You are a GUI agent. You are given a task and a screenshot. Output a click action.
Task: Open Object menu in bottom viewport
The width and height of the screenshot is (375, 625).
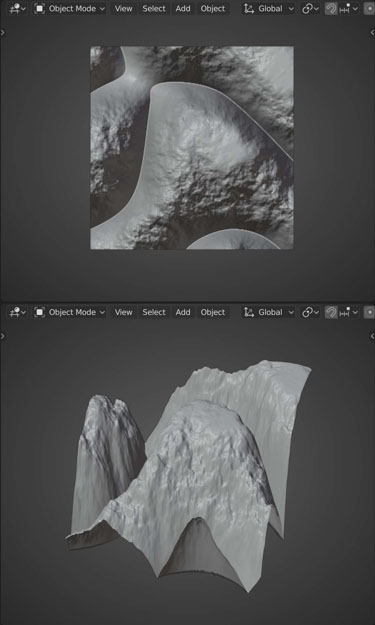(x=213, y=312)
